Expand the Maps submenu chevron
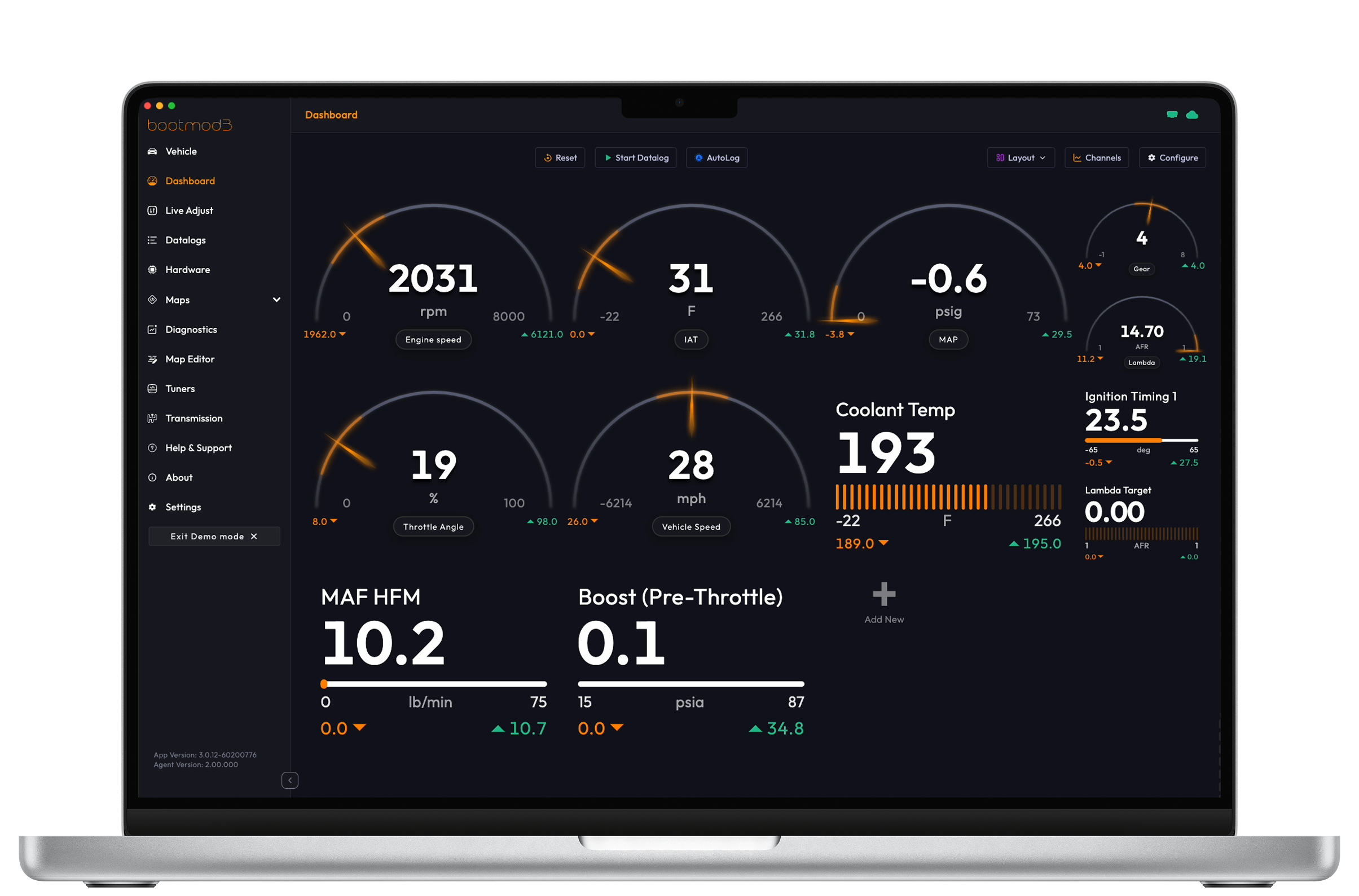The image size is (1359, 896). click(x=277, y=300)
